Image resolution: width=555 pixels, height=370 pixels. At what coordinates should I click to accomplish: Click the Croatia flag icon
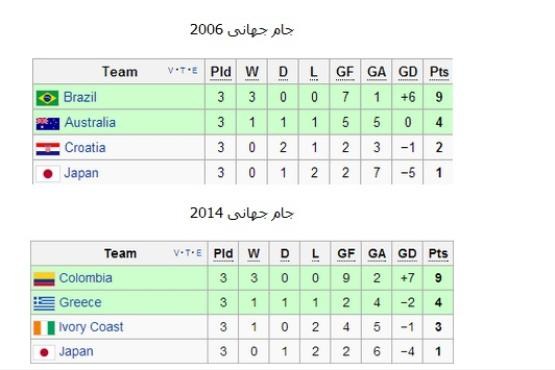[x=48, y=149]
